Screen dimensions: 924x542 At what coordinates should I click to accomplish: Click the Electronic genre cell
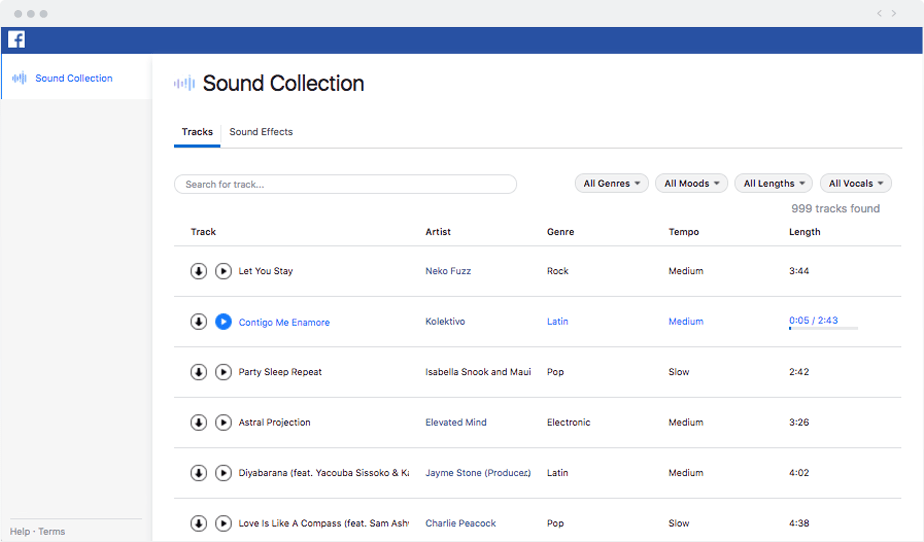coord(568,422)
